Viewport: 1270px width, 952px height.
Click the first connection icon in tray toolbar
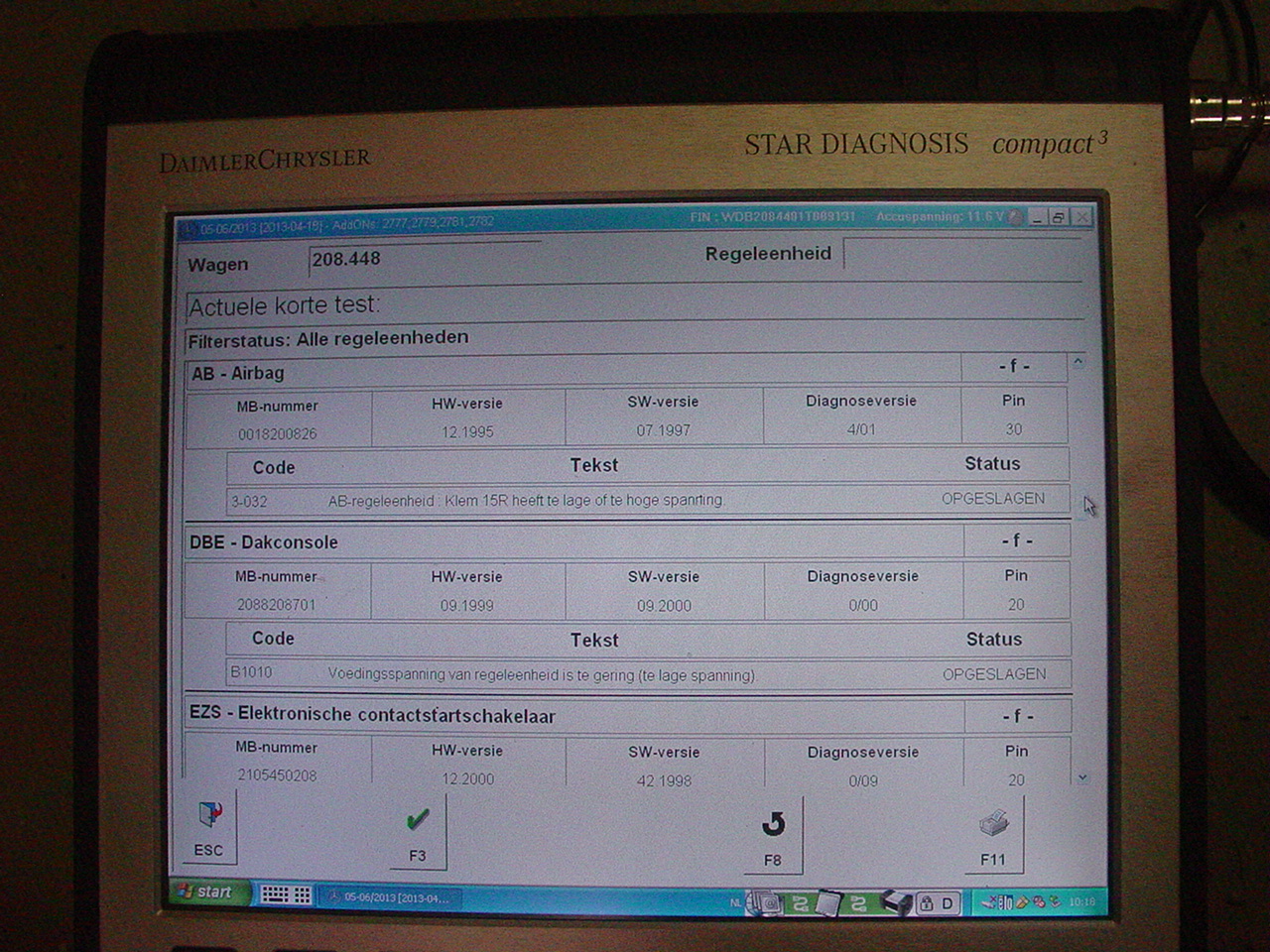800,903
